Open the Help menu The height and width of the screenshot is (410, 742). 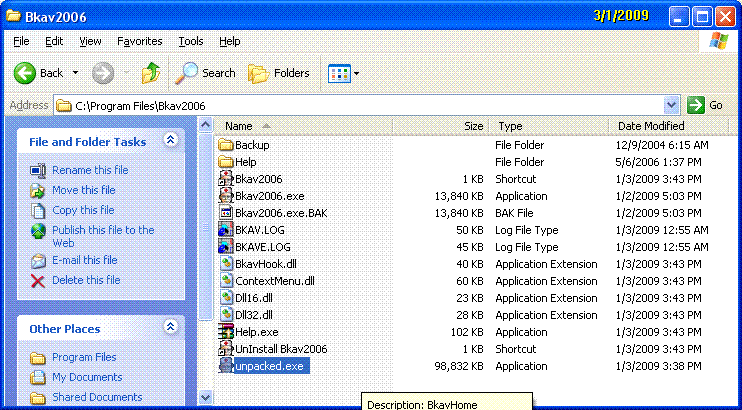230,41
